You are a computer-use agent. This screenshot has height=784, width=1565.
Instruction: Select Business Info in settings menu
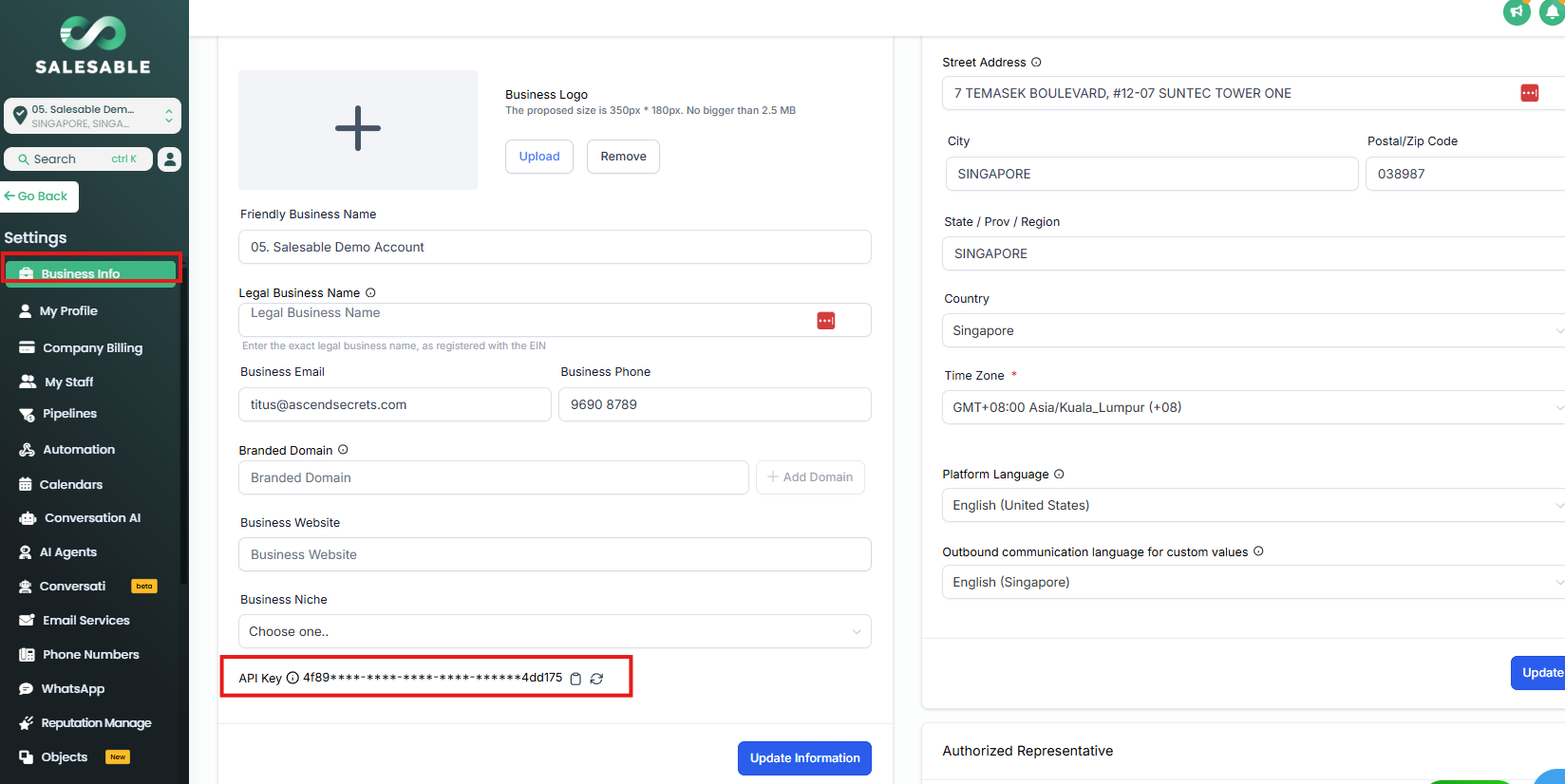91,273
